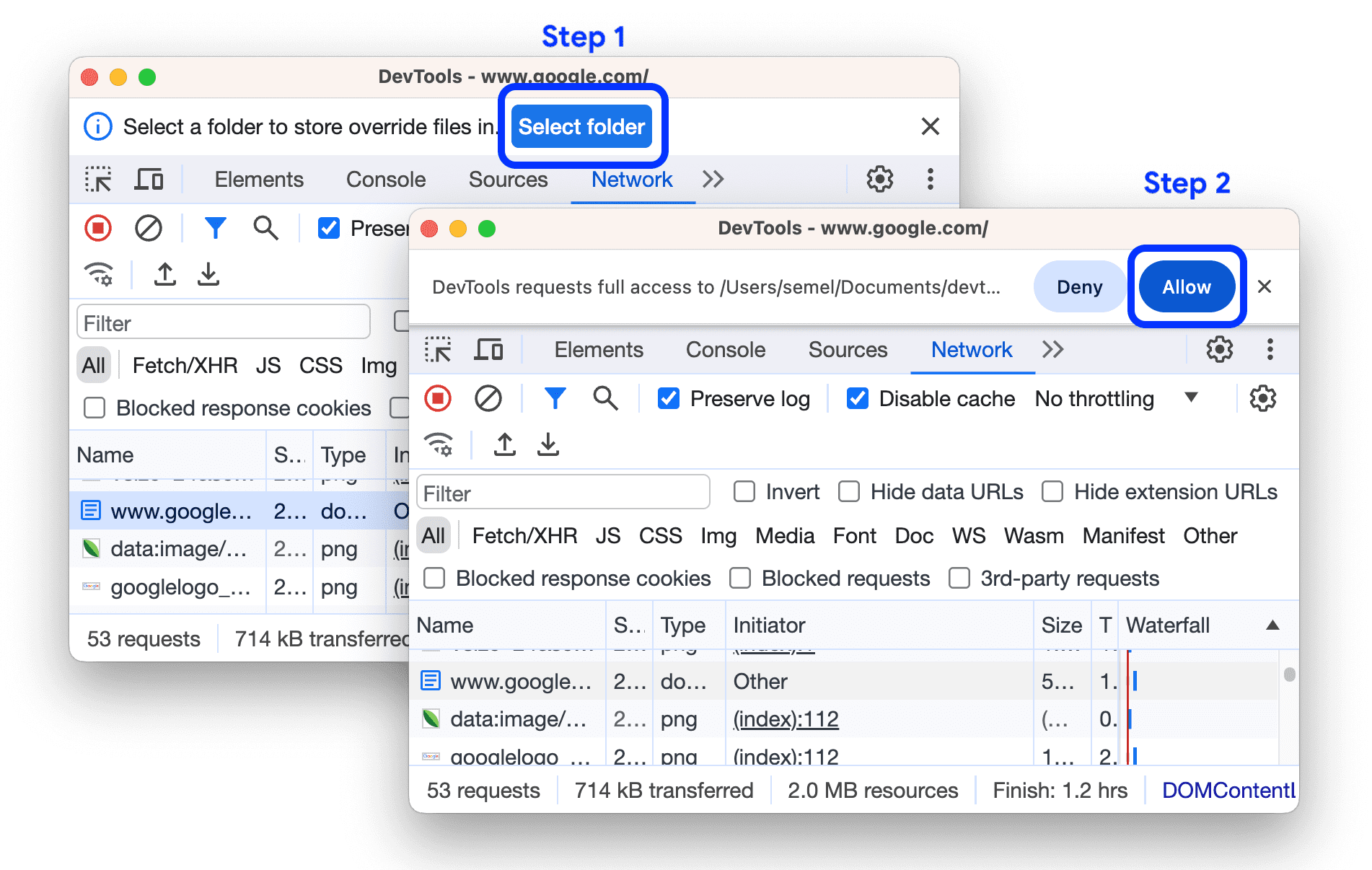Open the Sources panel
This screenshot has width=1372, height=870.
pos(848,350)
